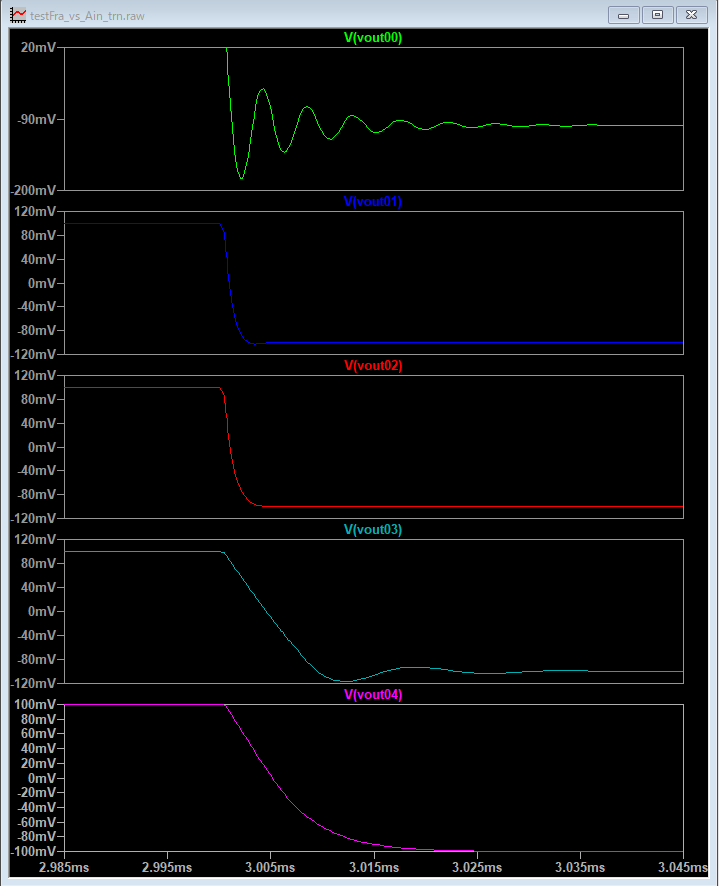Click the -90mV axis label of vout00

[x=36, y=119]
